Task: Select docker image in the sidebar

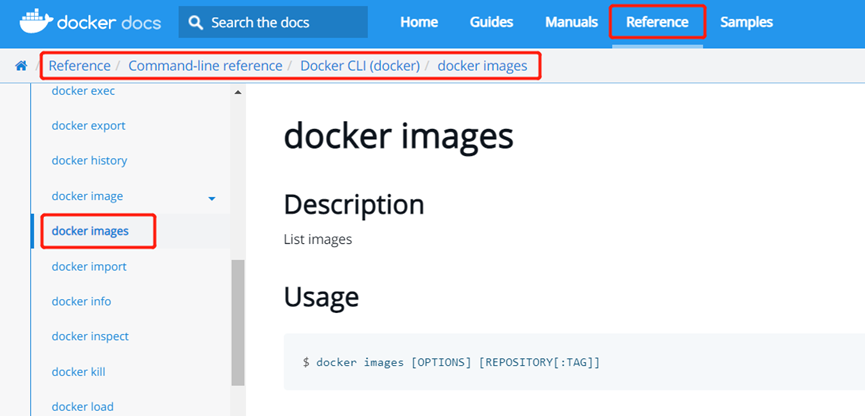Action: point(87,196)
